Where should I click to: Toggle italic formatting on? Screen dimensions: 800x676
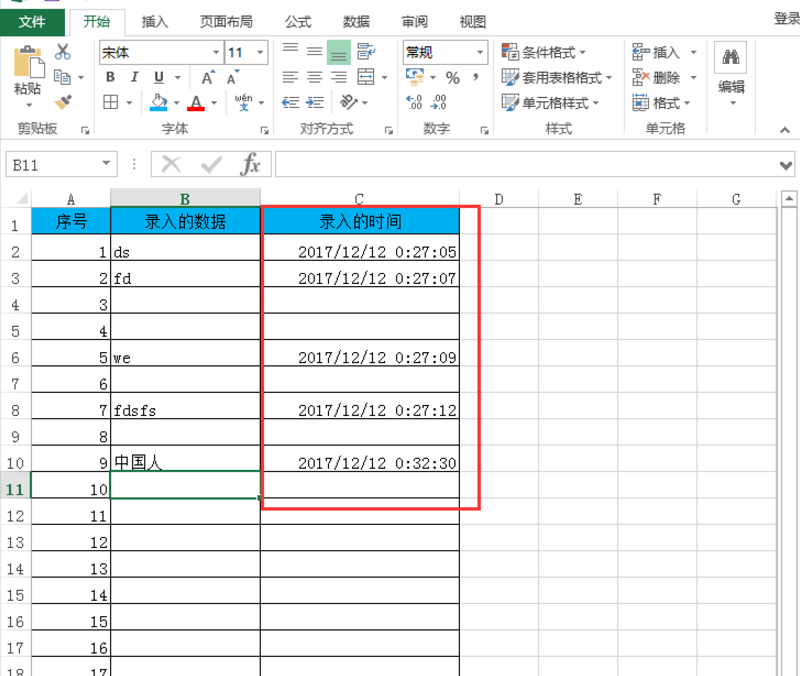point(133,74)
